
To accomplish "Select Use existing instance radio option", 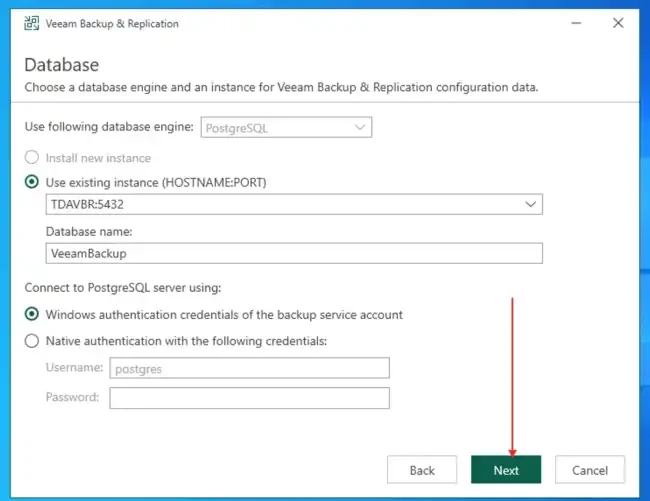I will 32,182.
